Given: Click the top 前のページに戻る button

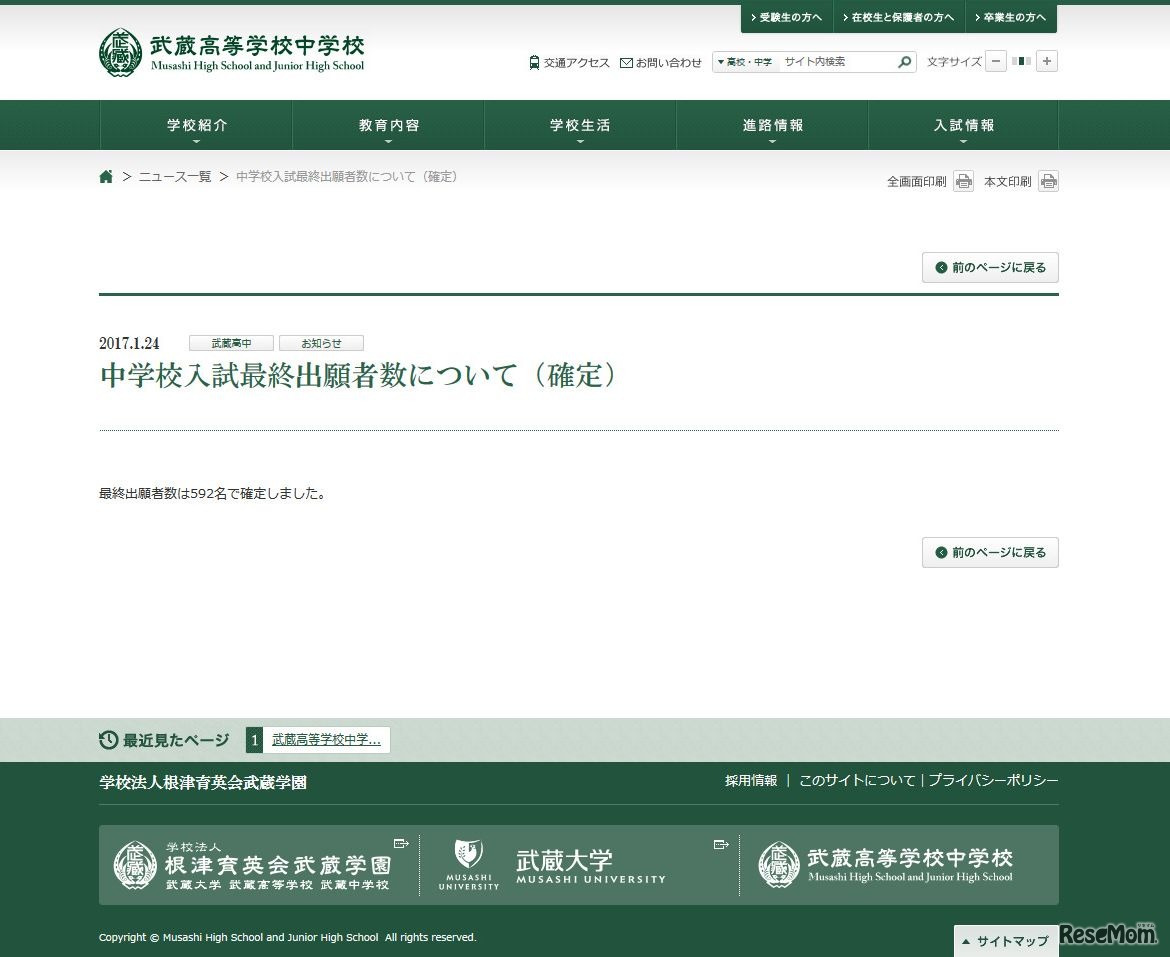Looking at the screenshot, I should 990,268.
